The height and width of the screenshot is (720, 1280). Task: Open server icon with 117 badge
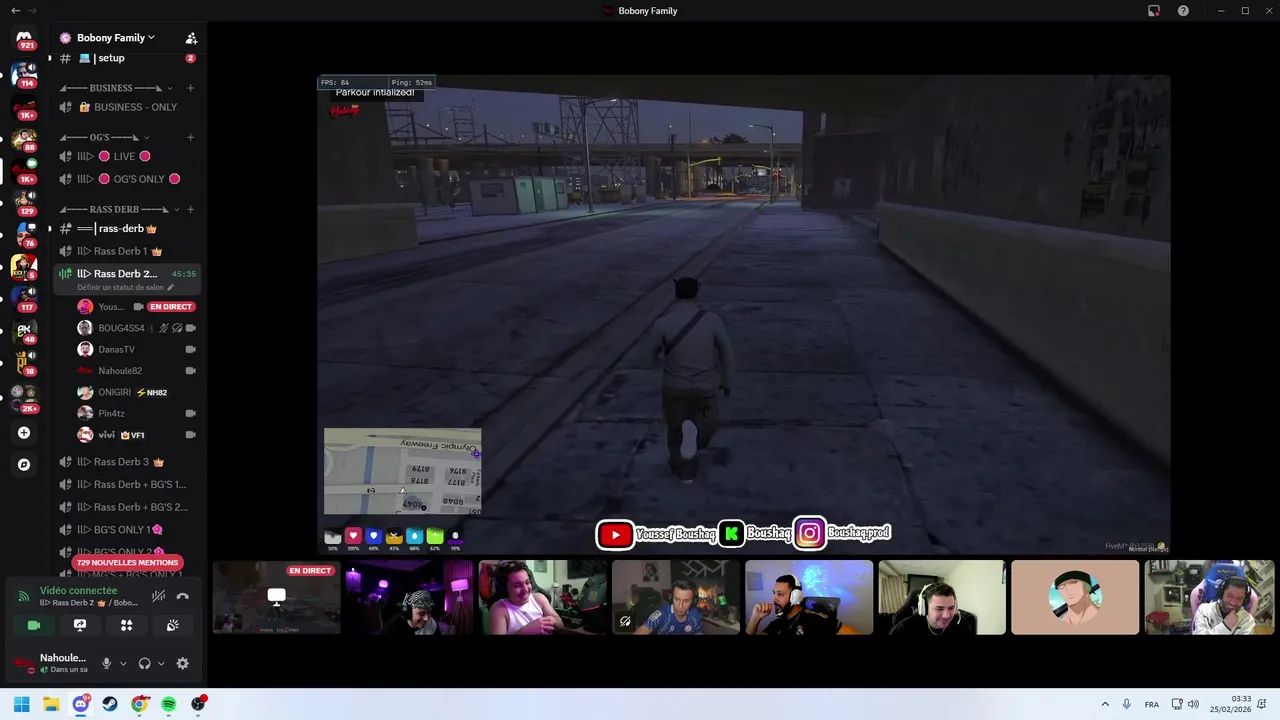click(24, 298)
